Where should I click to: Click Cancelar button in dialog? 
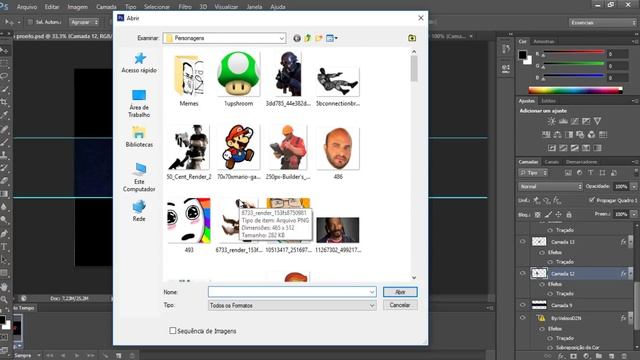click(400, 305)
